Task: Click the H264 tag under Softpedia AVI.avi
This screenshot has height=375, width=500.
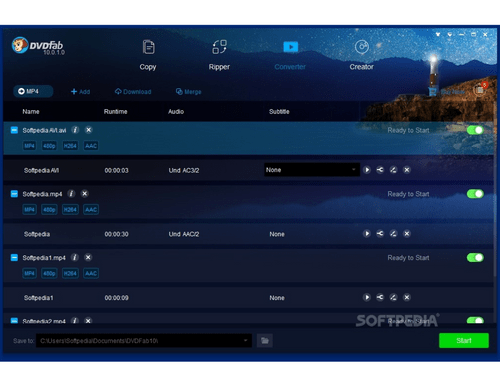Action: tap(70, 146)
